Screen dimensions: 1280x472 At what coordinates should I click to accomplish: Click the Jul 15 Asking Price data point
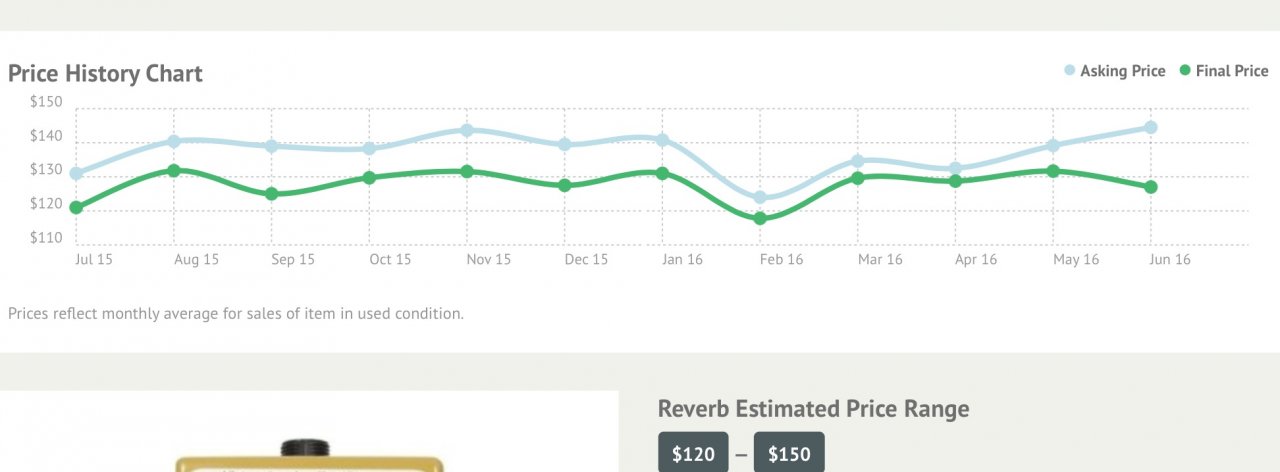tap(76, 174)
